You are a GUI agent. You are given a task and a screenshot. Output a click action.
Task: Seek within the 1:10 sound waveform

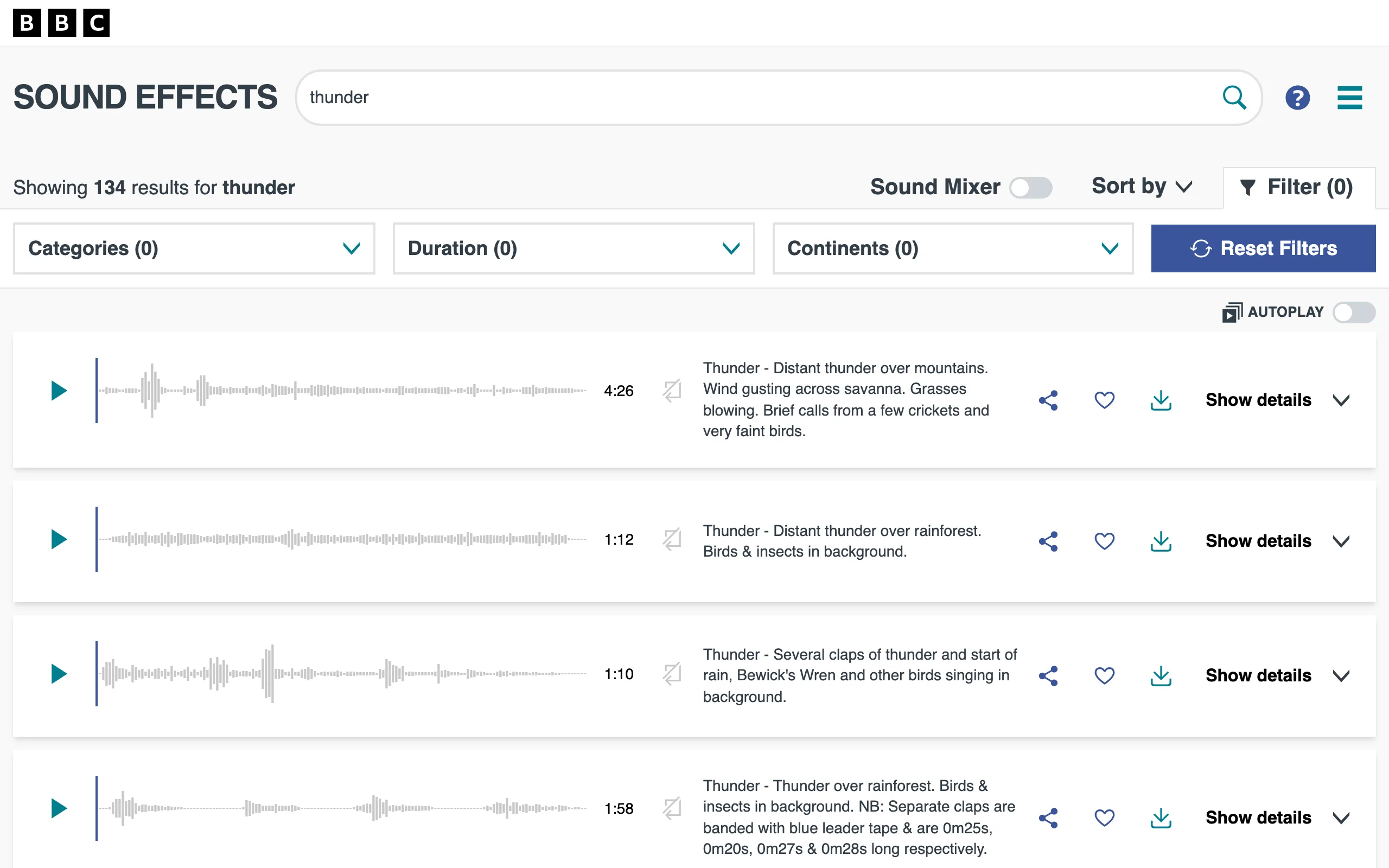click(341, 674)
